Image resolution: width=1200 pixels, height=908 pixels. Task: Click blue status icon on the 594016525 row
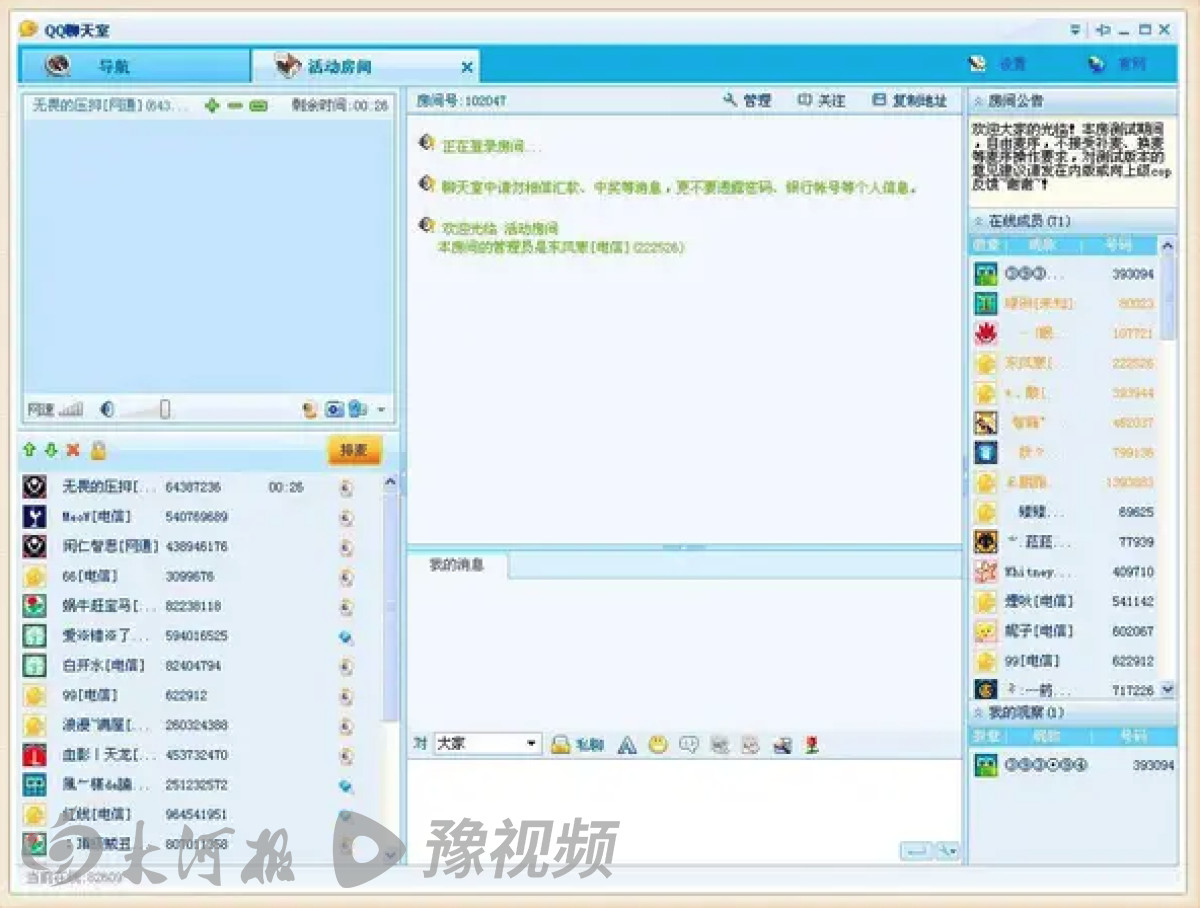tap(346, 637)
